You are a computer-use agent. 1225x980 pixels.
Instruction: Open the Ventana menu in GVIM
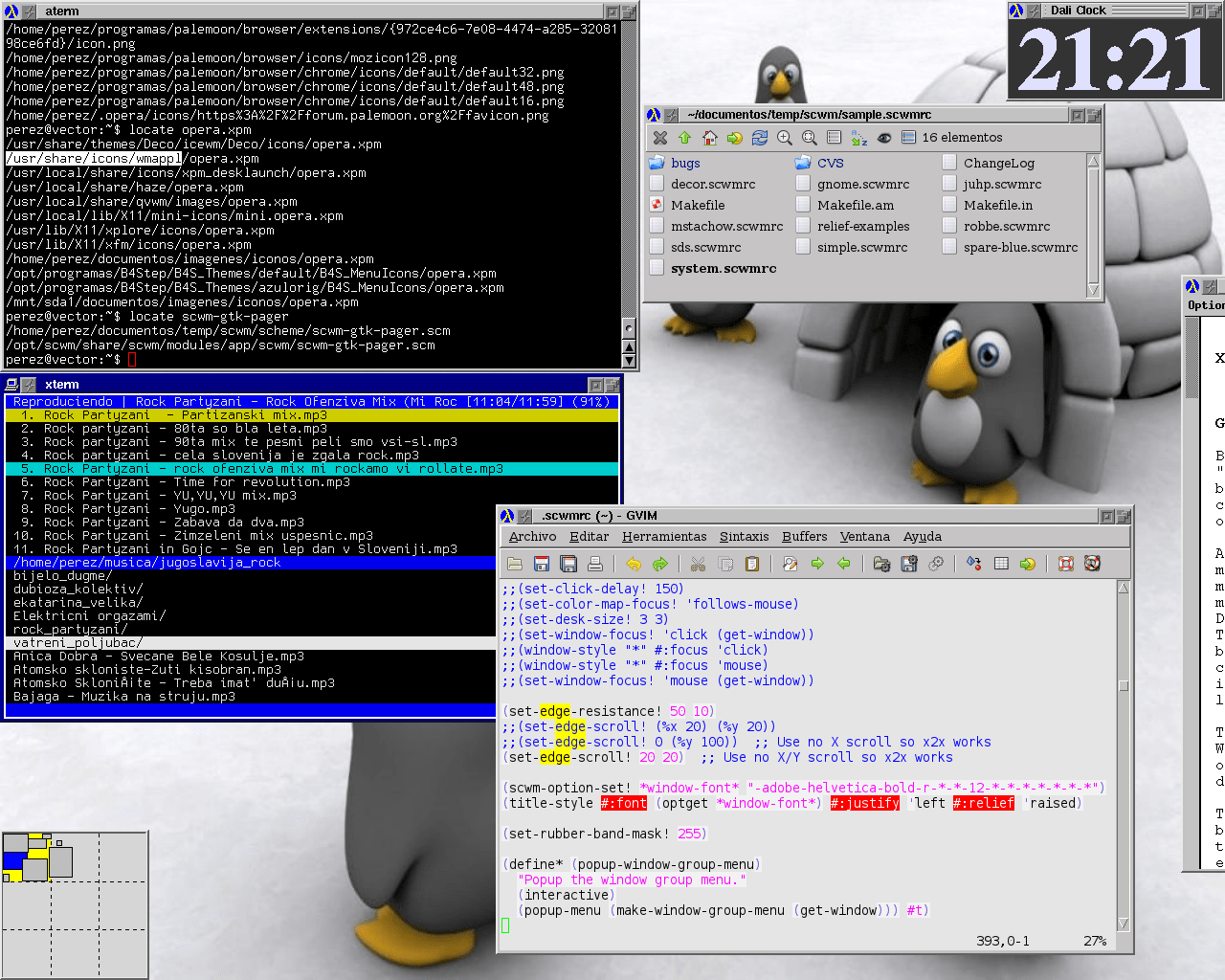point(864,537)
